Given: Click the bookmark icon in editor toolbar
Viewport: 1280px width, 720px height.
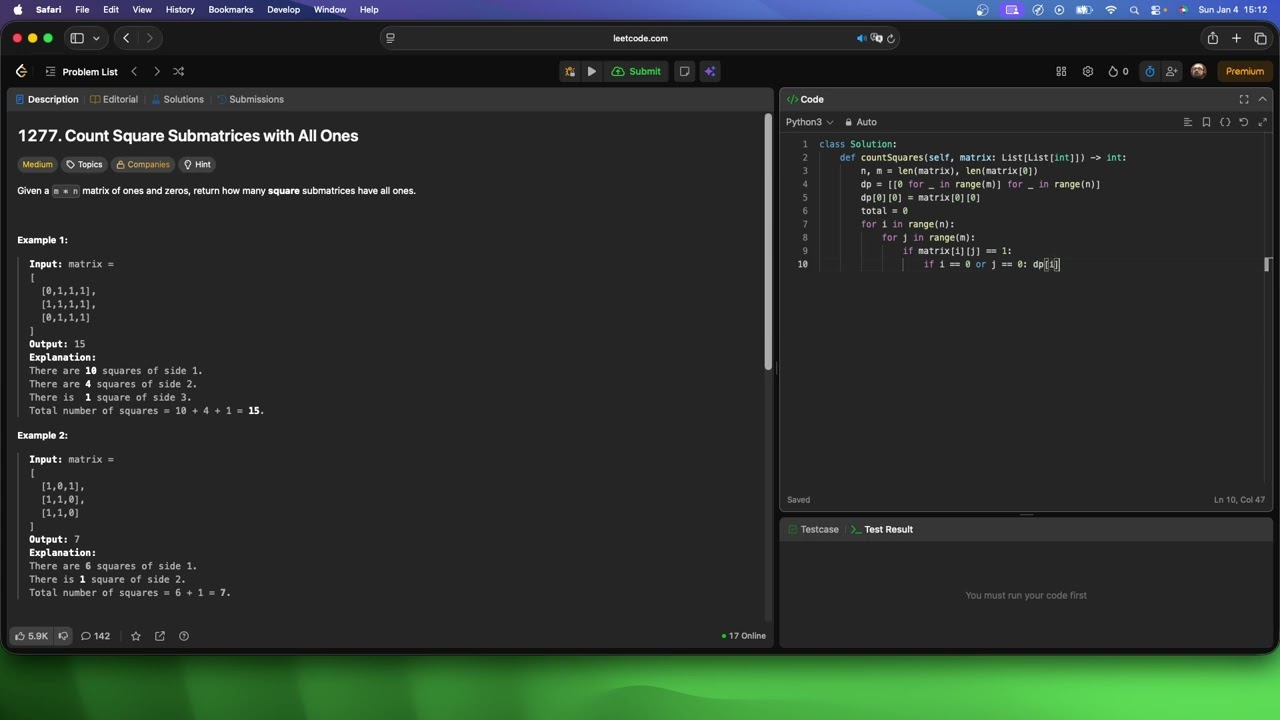Looking at the screenshot, I should tap(1206, 122).
